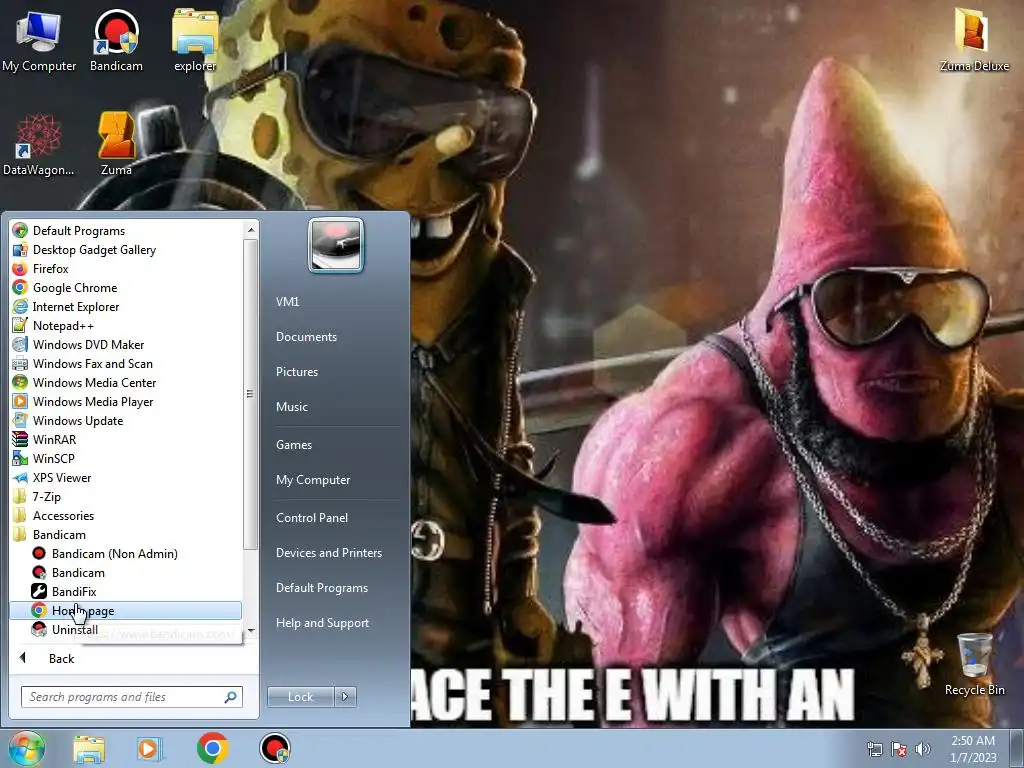
Task: Select DataWagon desktop shortcut
Action: (39, 144)
